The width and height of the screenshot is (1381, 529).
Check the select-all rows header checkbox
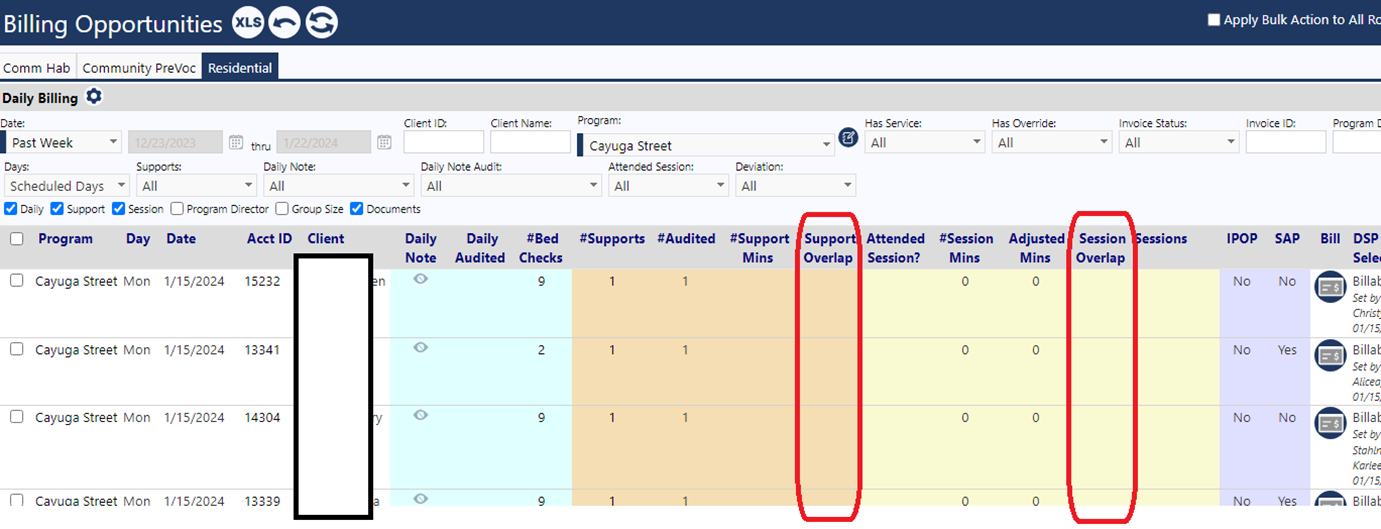(x=17, y=239)
